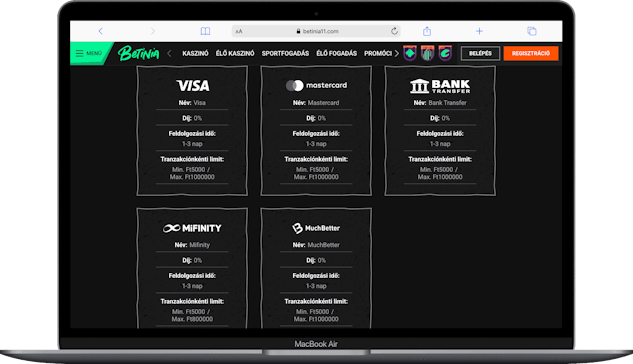The image size is (633, 364).
Task: Click 'Max. Ft800000' in Mifinity card
Action: (x=192, y=319)
